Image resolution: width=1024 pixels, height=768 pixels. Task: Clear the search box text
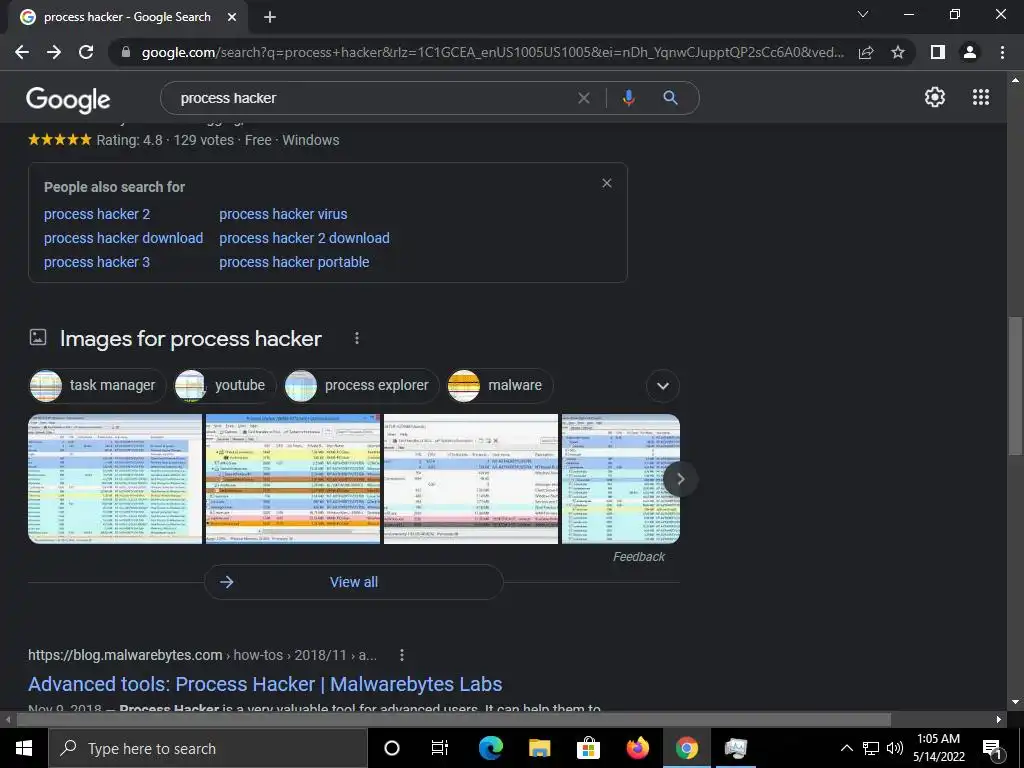(x=584, y=98)
